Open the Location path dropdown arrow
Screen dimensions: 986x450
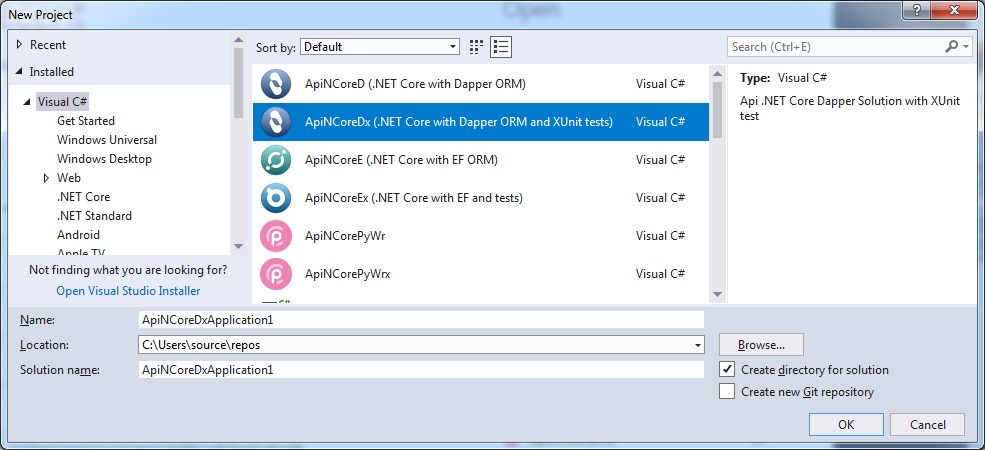point(697,345)
